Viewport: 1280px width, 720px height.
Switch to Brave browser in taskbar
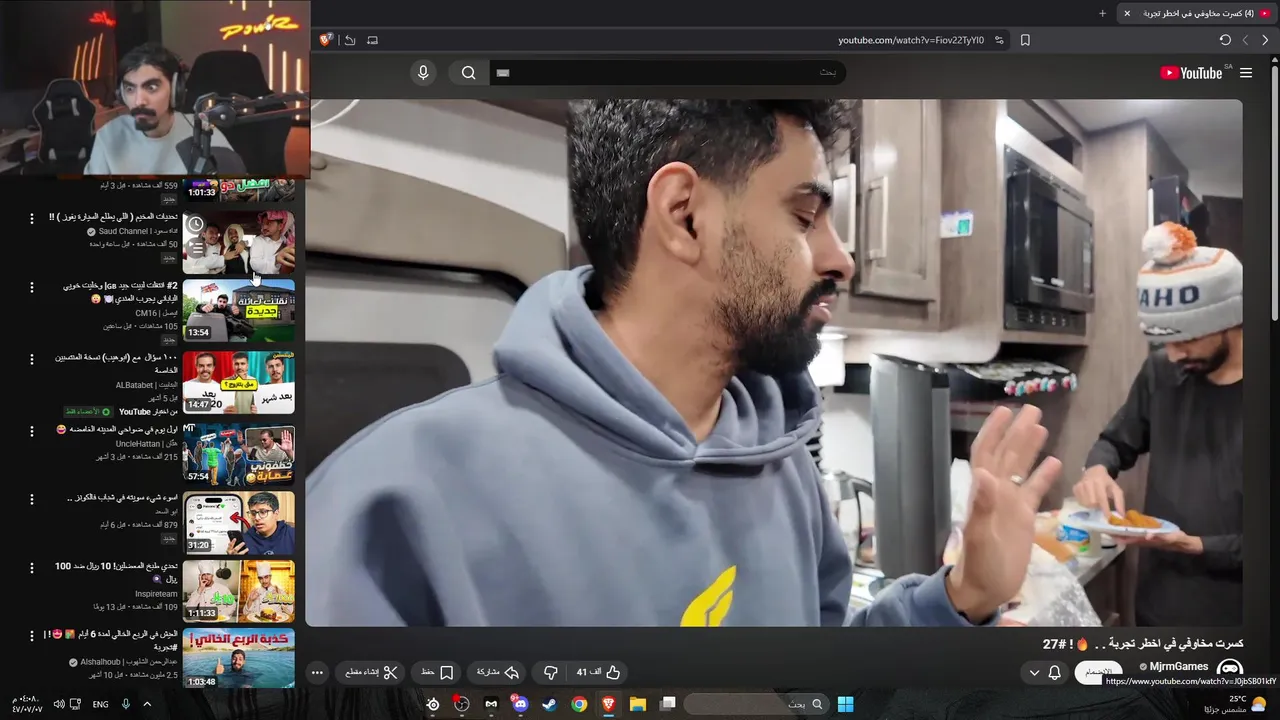point(609,704)
